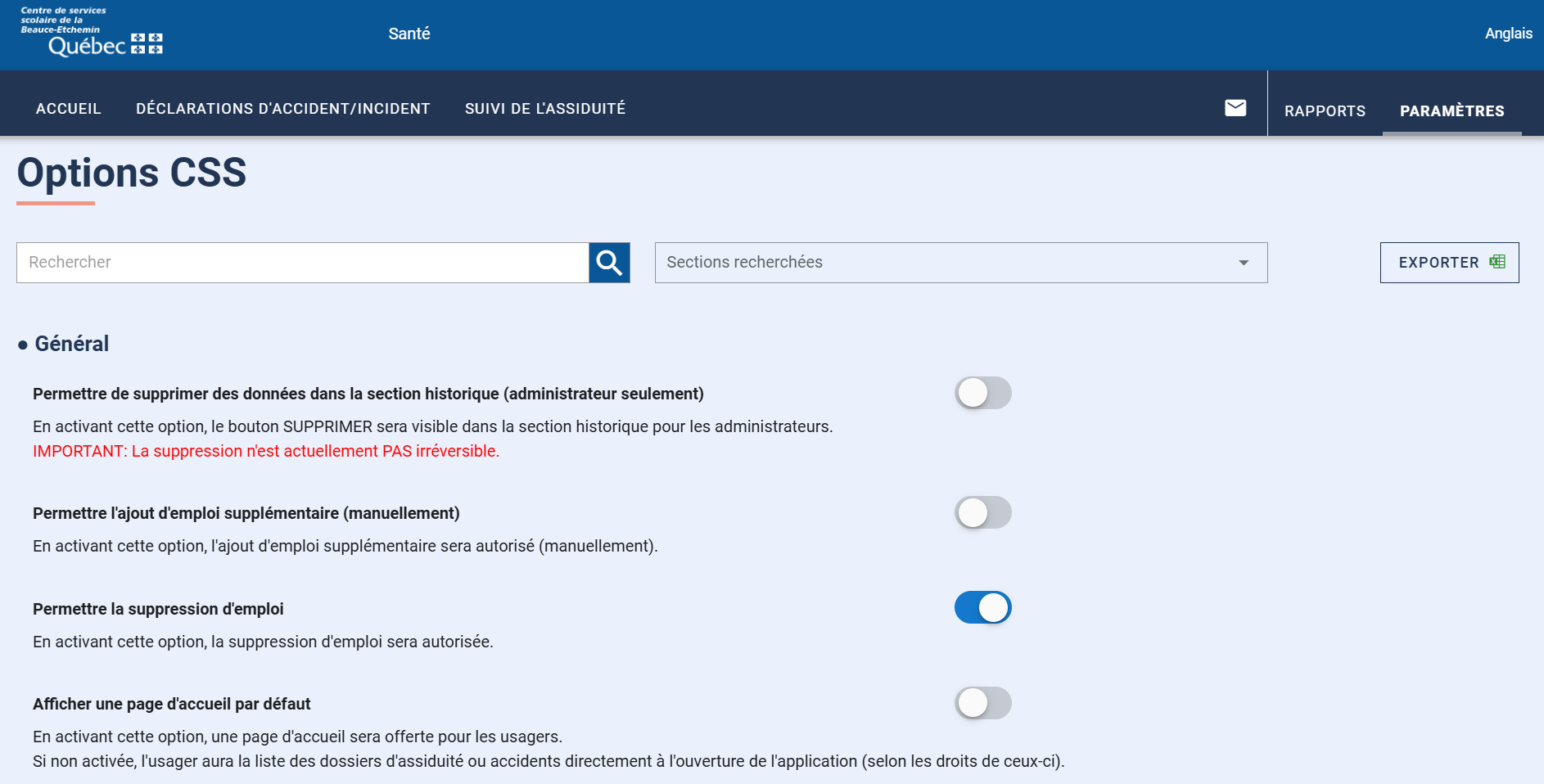Image resolution: width=1544 pixels, height=784 pixels.
Task: Enable deleting data in historique section toggle
Action: [982, 393]
